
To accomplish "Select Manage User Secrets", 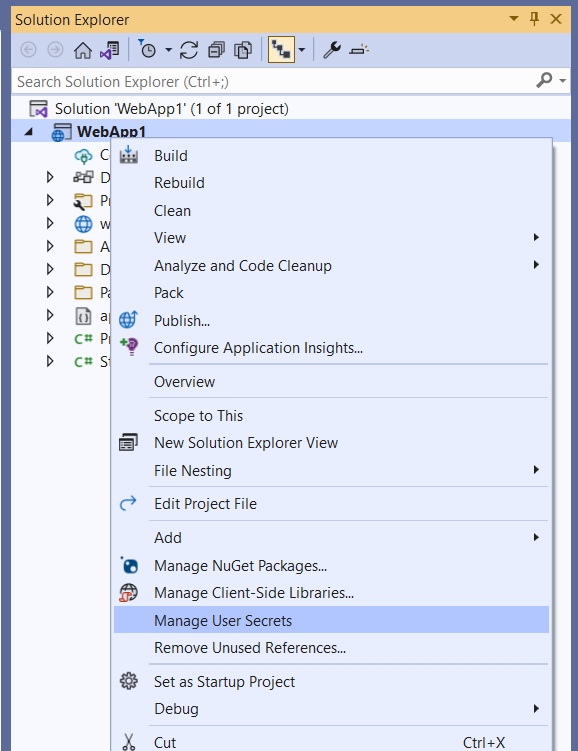I will coord(331,620).
